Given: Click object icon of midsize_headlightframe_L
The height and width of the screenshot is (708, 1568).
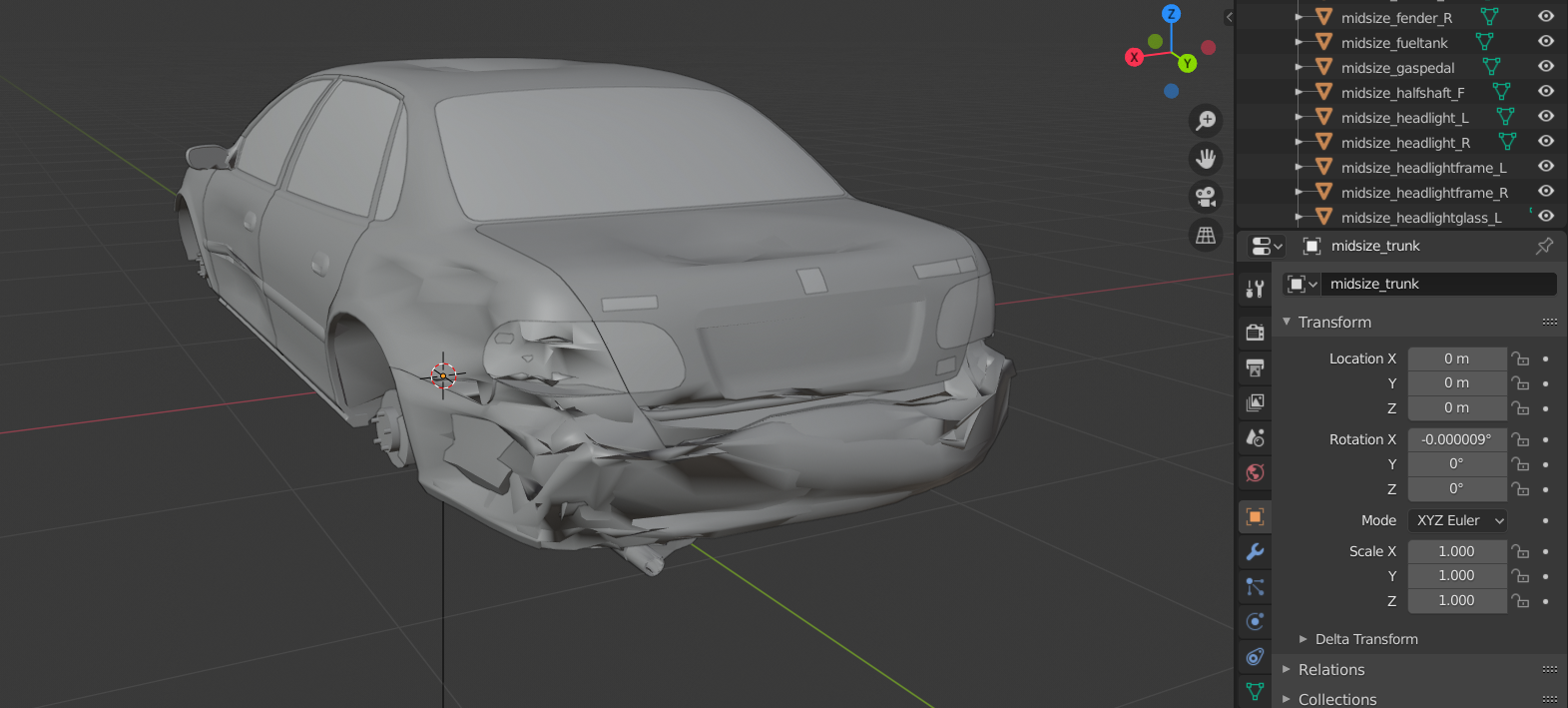Looking at the screenshot, I should pyautogui.click(x=1324, y=167).
